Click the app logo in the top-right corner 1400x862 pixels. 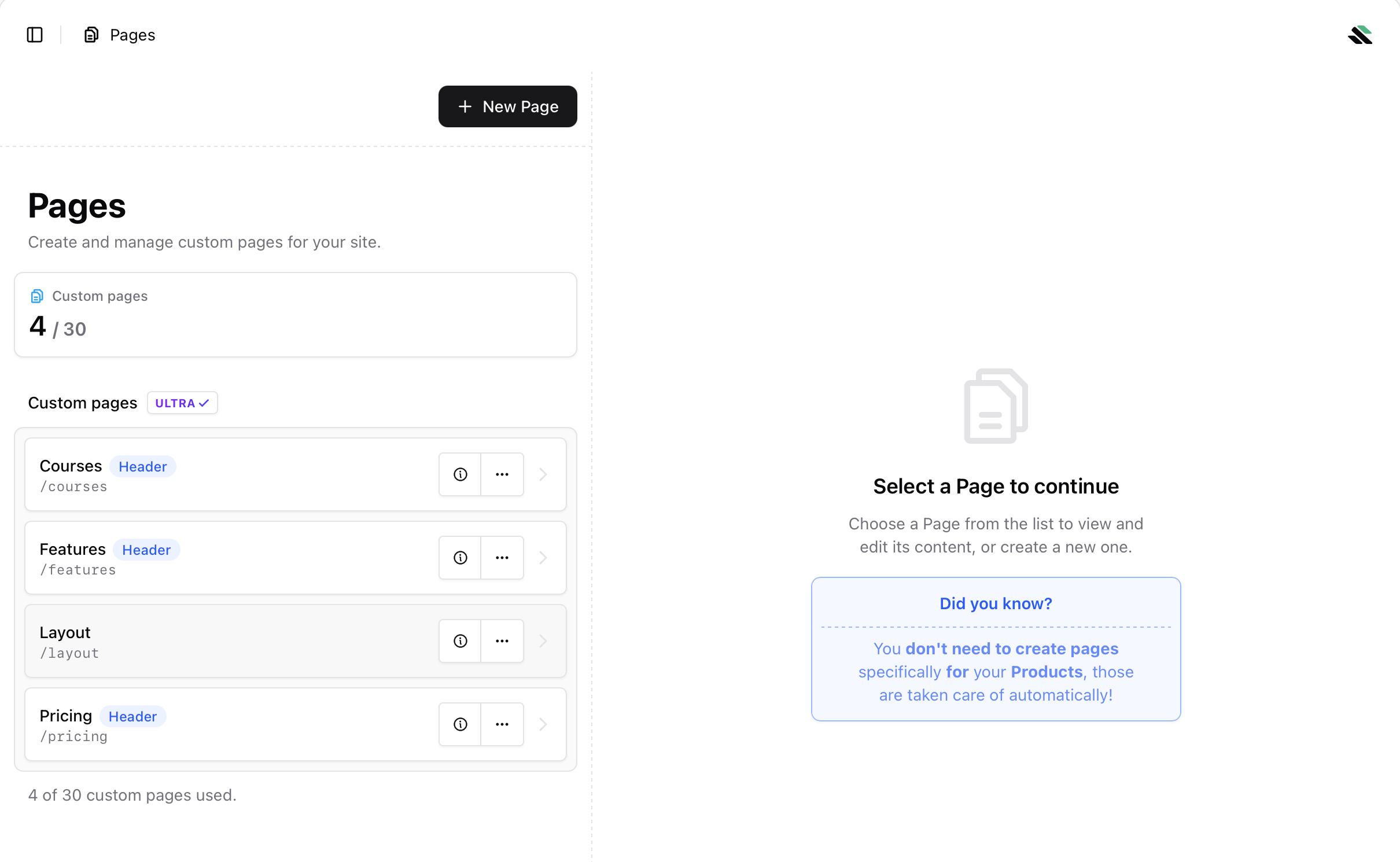[x=1361, y=35]
